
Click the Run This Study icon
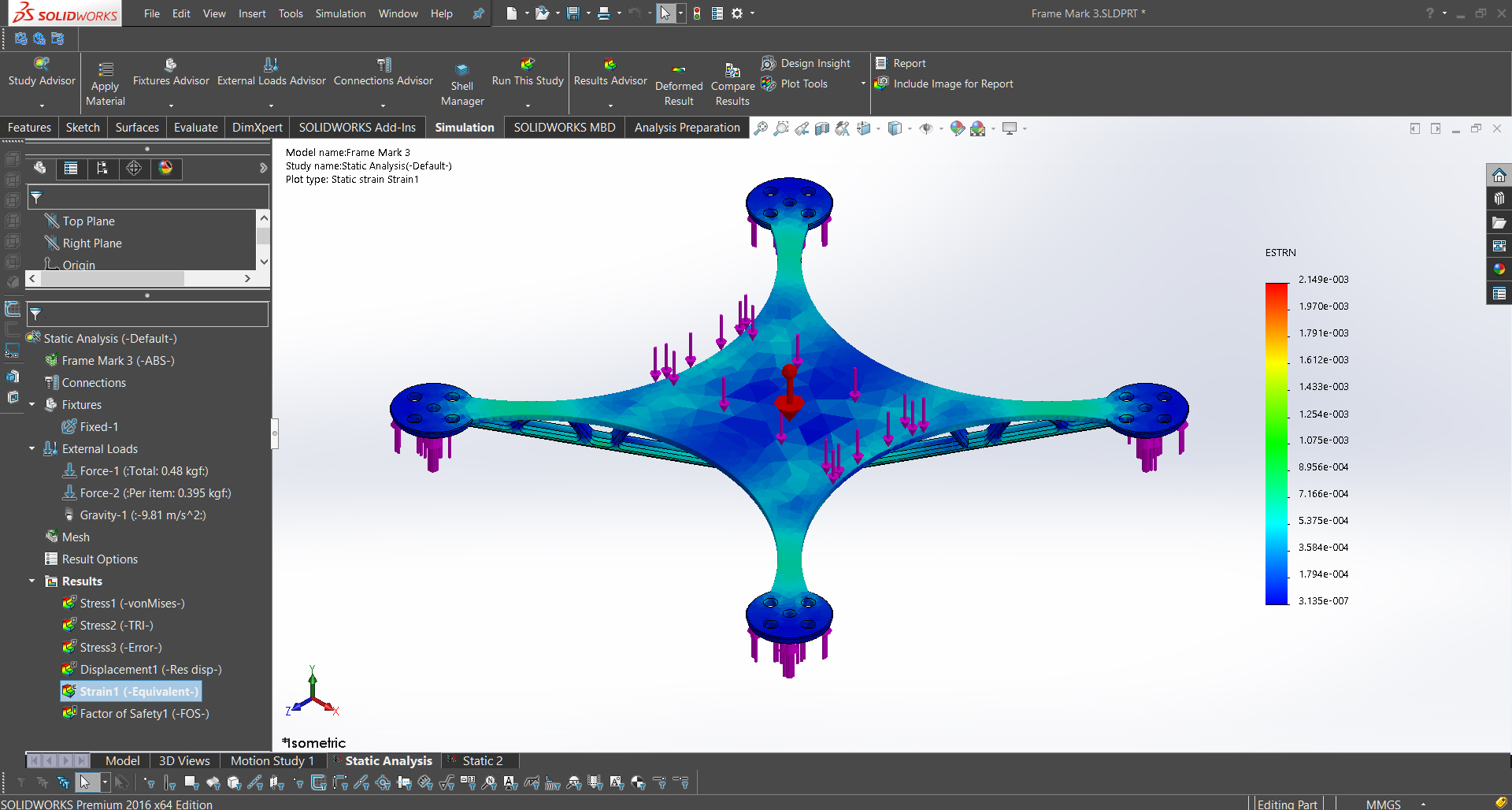(x=527, y=65)
